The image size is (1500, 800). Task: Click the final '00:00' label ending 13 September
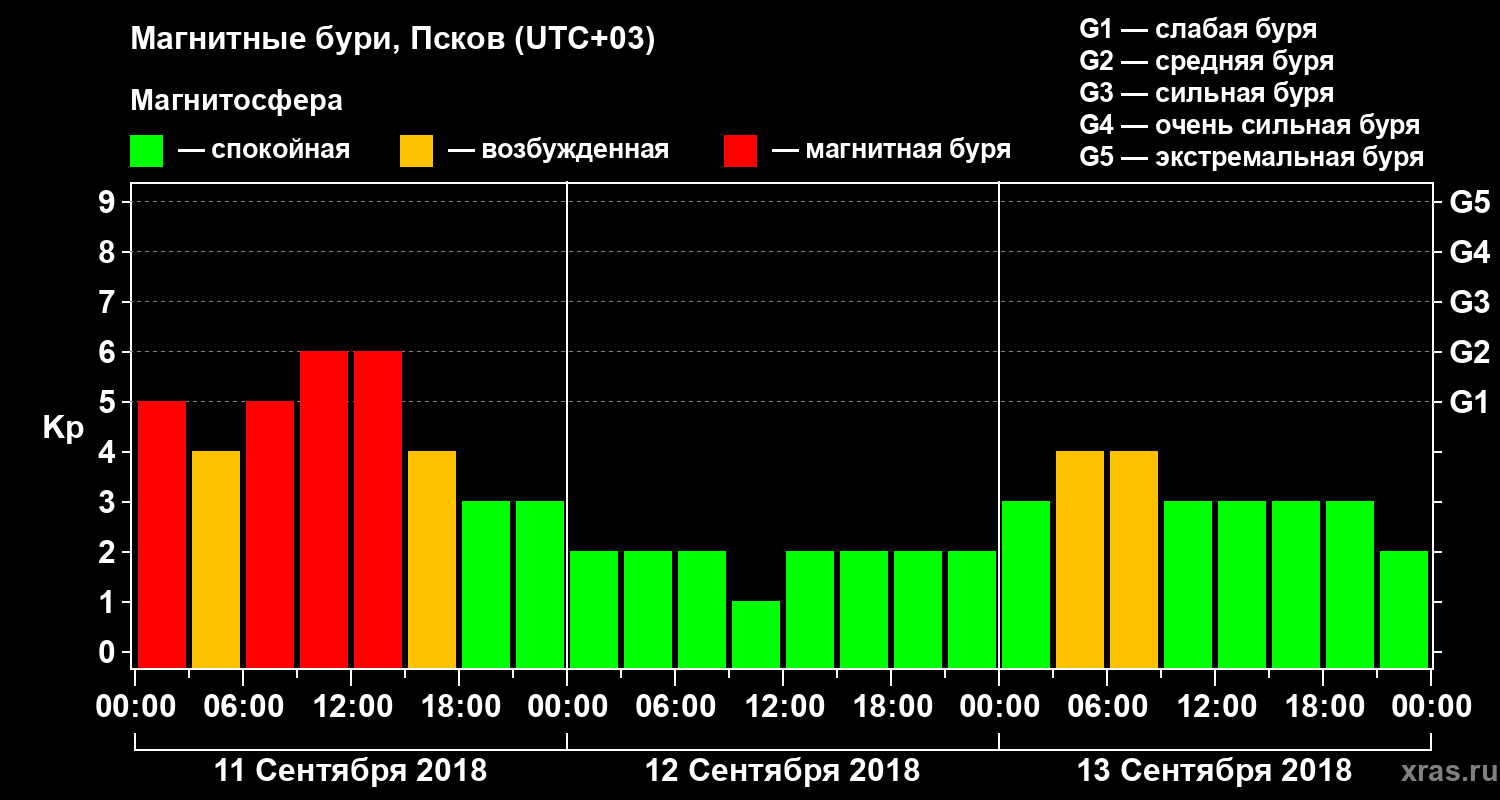(x=1431, y=707)
